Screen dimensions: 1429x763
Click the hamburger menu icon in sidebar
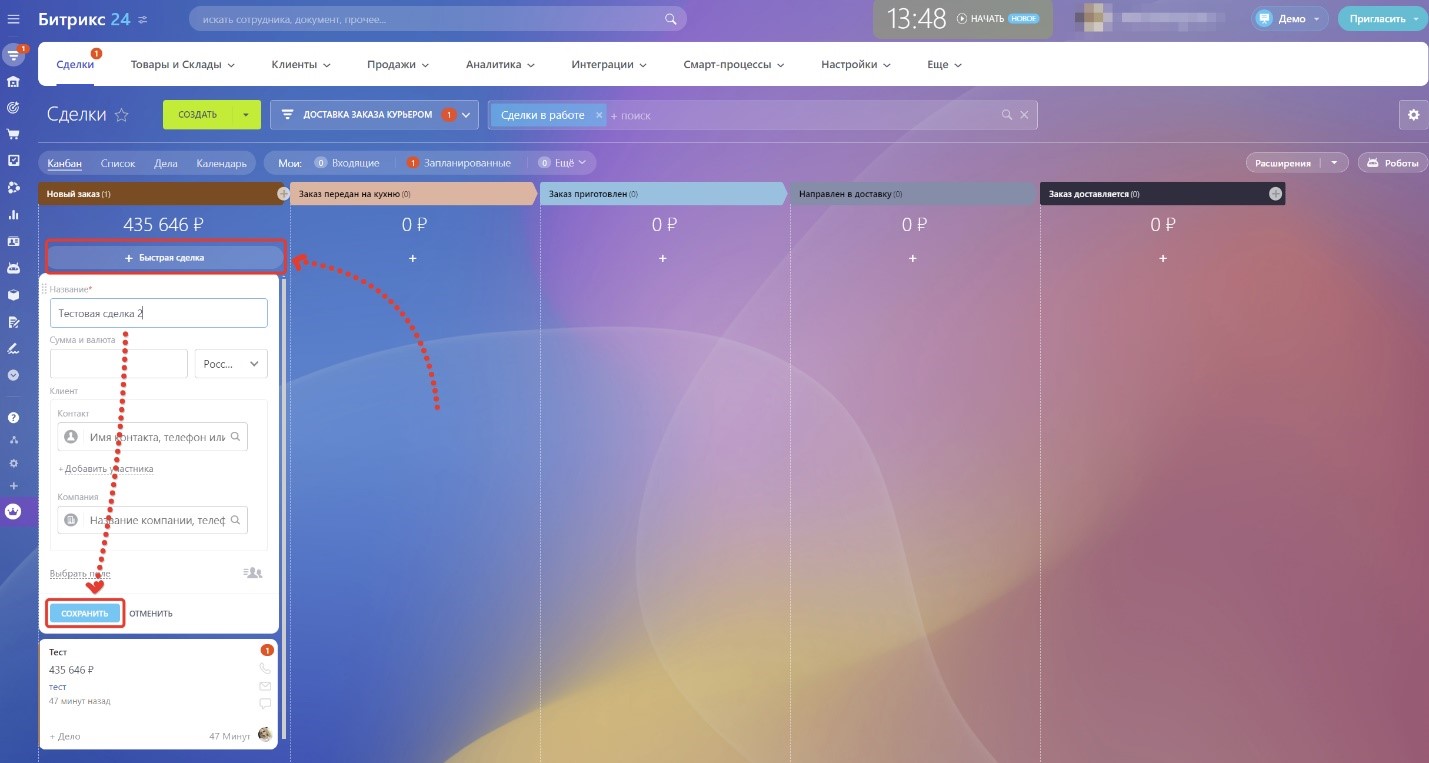(13, 20)
